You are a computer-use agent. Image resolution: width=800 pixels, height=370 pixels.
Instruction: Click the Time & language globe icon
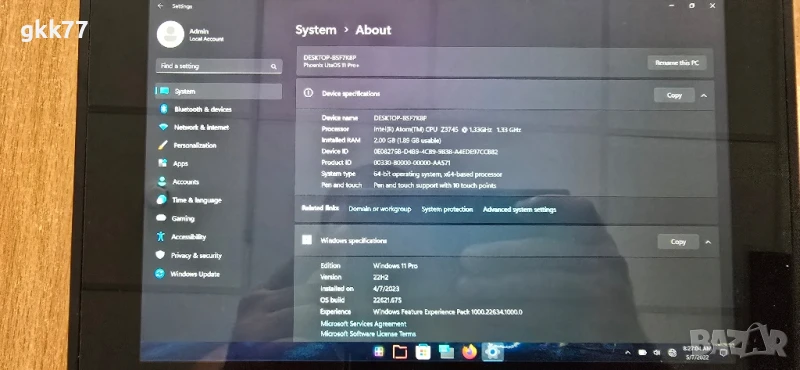click(x=162, y=200)
